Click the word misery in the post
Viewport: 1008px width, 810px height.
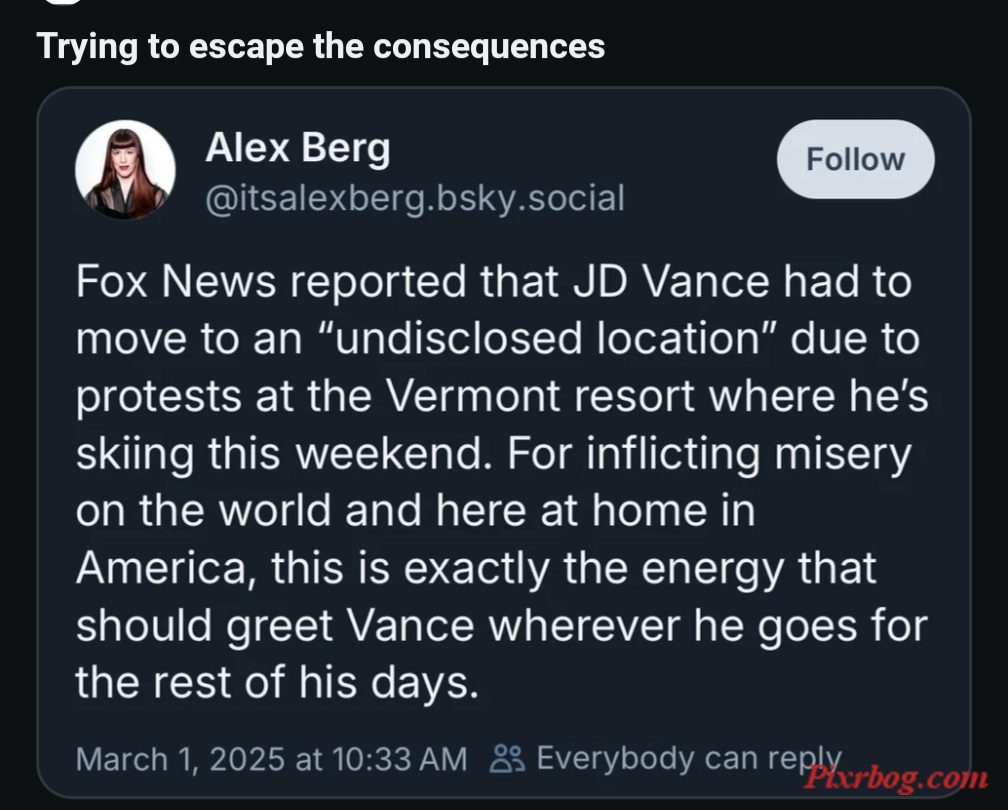pos(843,453)
